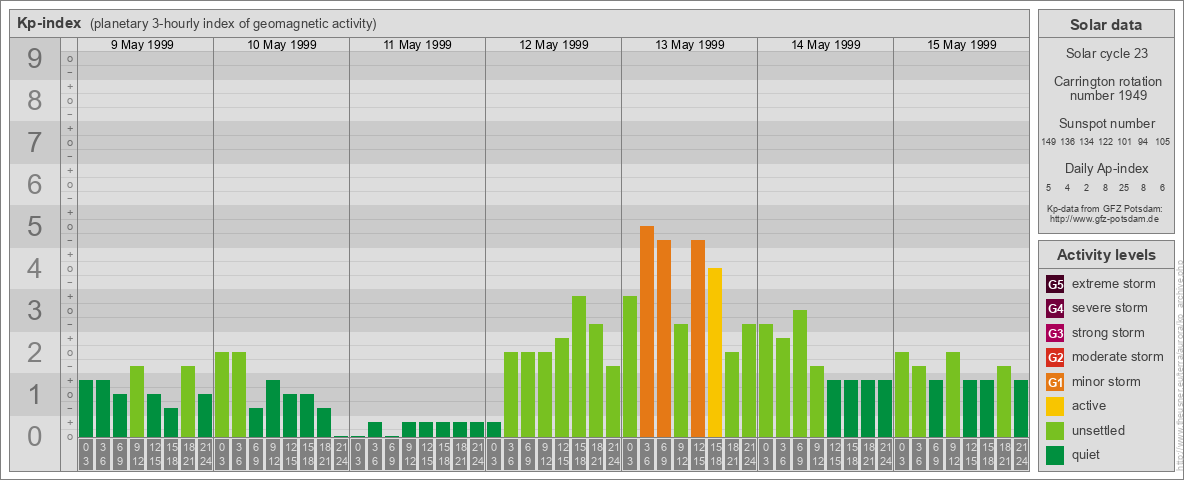The height and width of the screenshot is (480, 1184).
Task: Click sunspot value 149
Action: pos(1048,142)
